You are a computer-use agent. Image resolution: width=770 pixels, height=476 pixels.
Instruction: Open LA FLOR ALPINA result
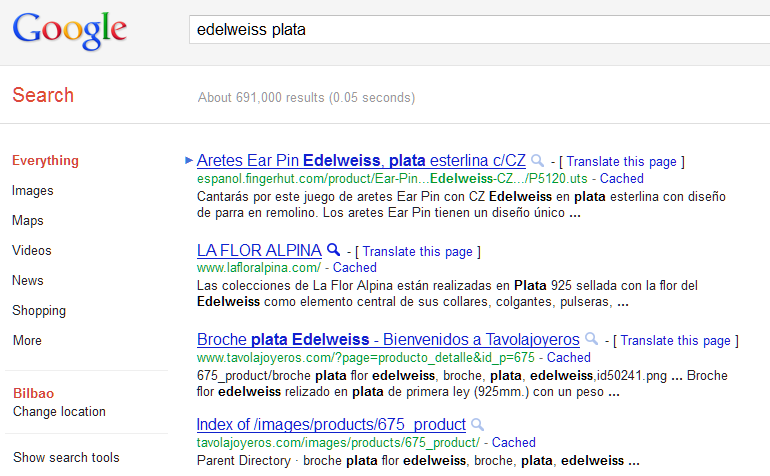[x=259, y=251]
